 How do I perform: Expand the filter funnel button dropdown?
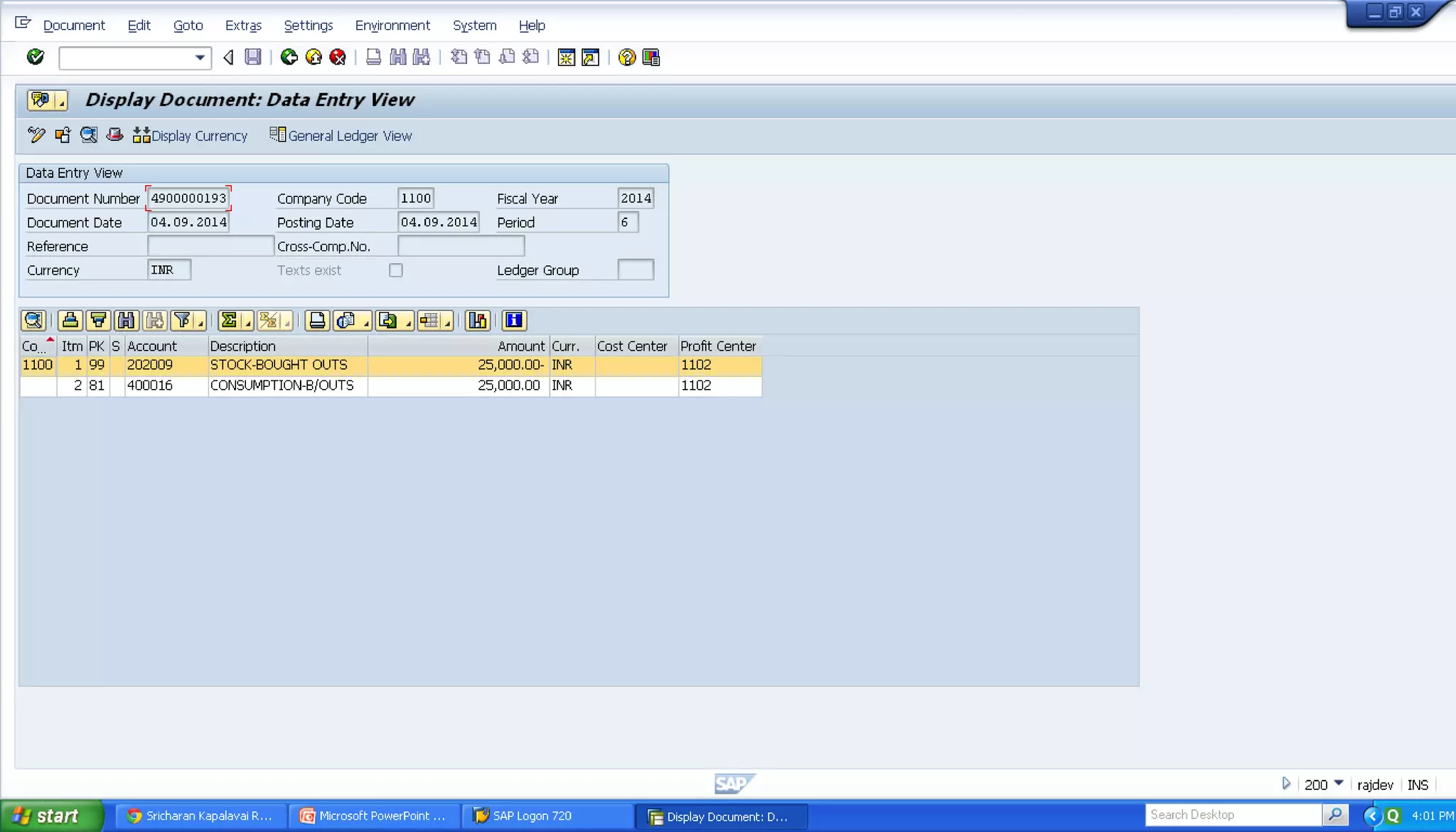201,324
